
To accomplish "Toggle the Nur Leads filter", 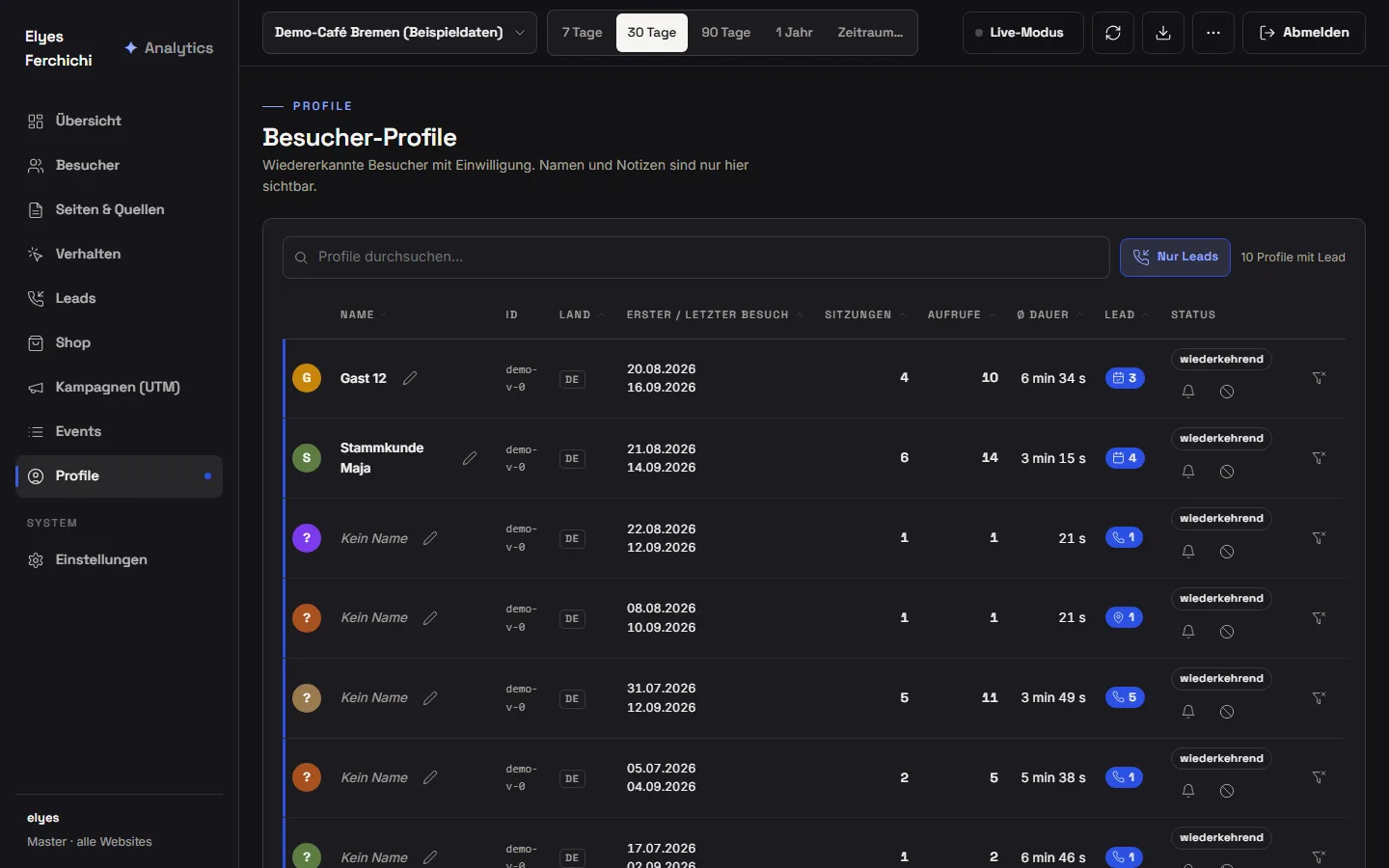I will (1175, 258).
